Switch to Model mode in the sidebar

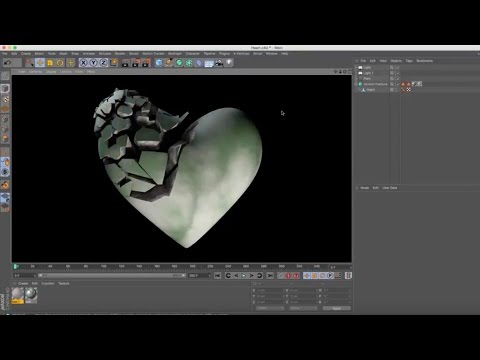pos(5,88)
